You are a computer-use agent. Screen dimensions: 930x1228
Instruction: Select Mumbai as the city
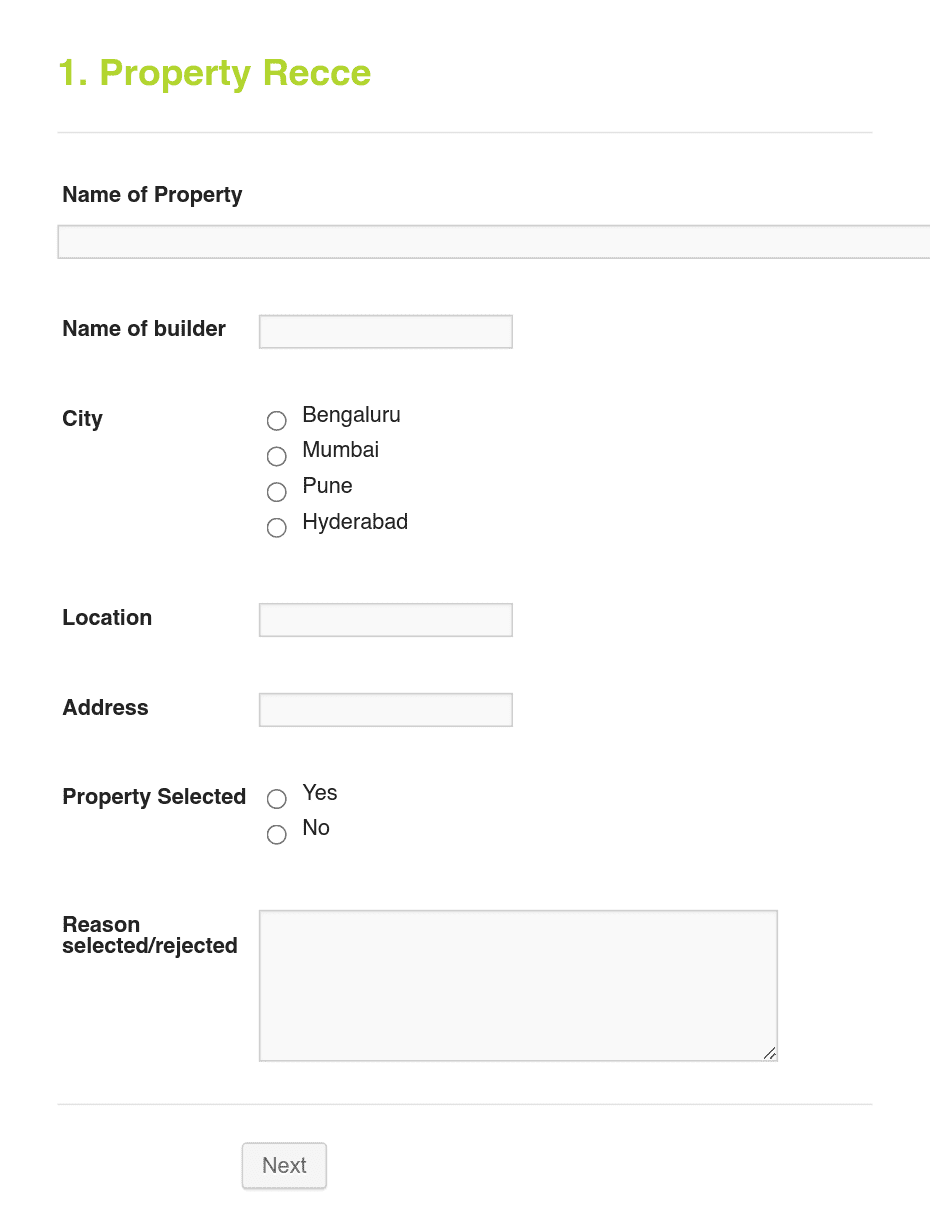[x=276, y=456]
